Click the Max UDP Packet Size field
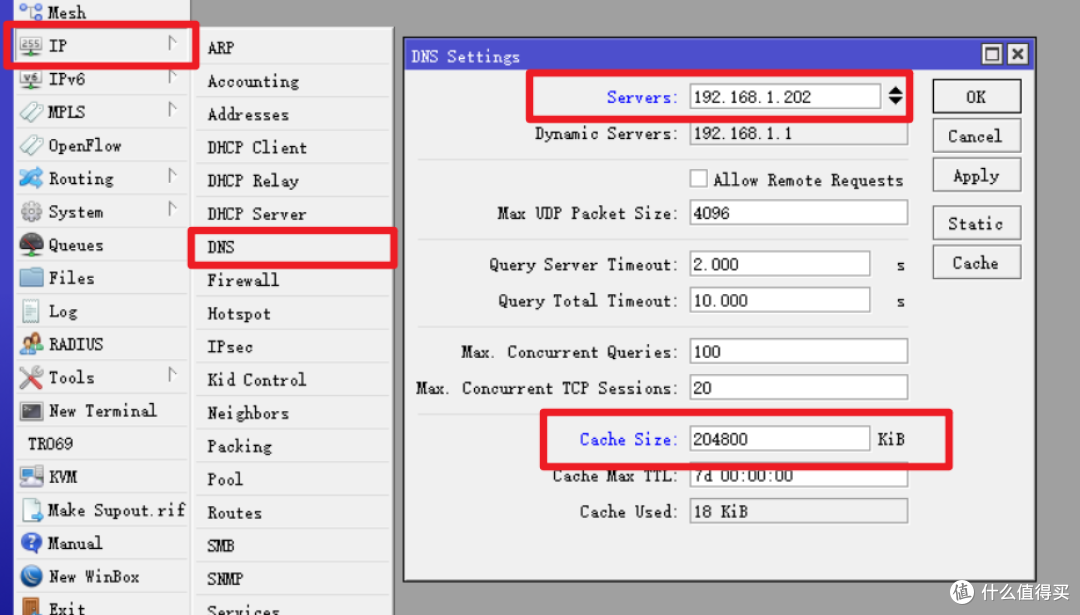The image size is (1080, 615). [x=798, y=213]
